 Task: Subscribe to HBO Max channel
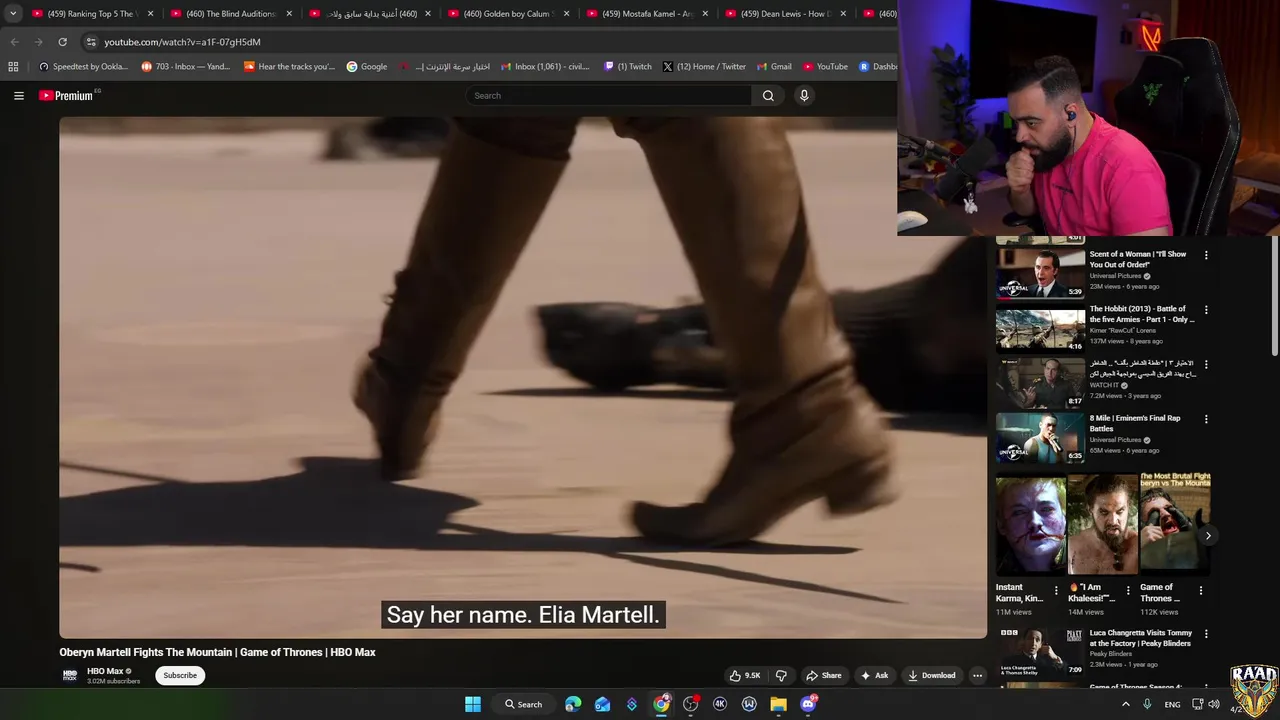point(180,675)
